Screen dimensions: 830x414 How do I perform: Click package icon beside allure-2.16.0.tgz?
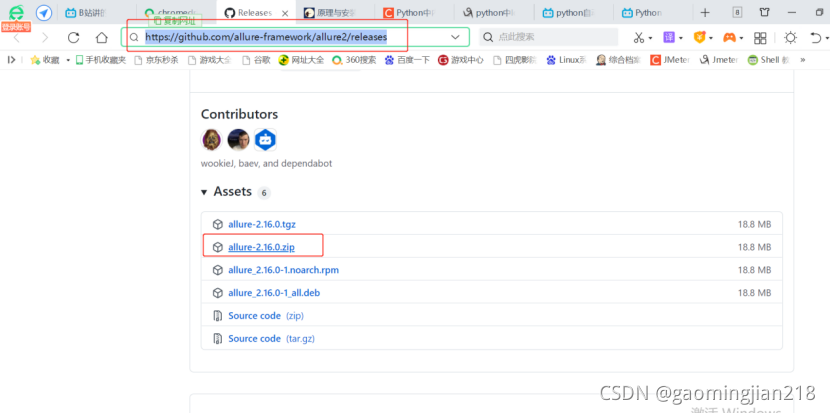[x=217, y=224]
